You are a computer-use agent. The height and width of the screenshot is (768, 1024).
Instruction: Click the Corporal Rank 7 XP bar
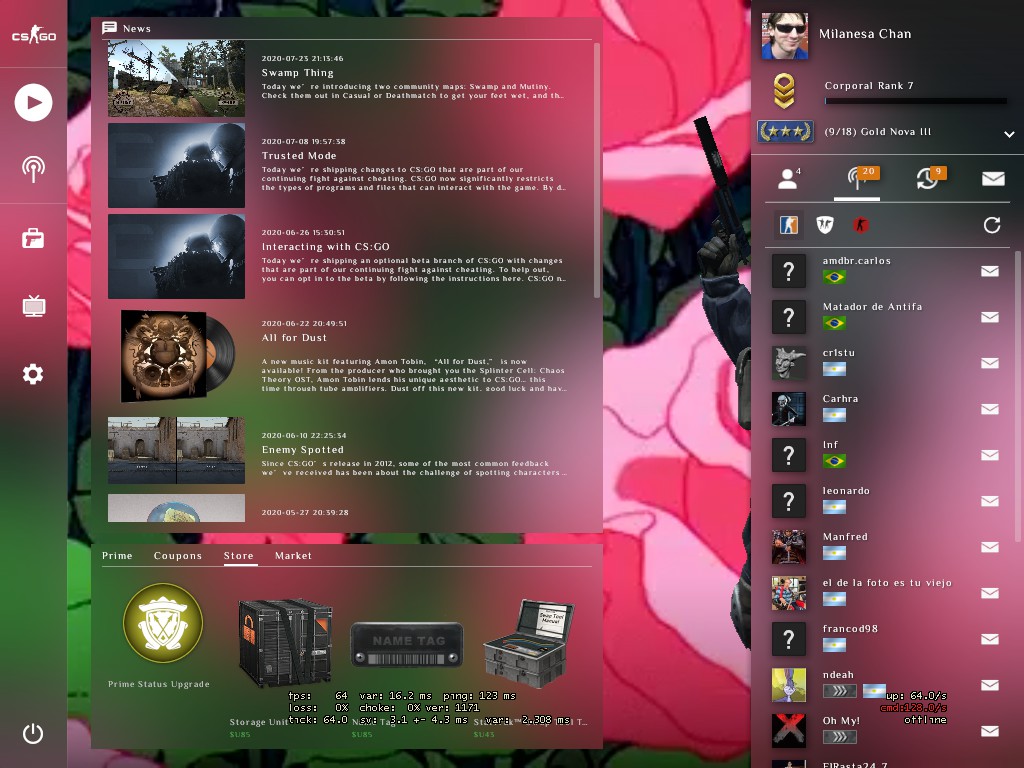tap(915, 101)
